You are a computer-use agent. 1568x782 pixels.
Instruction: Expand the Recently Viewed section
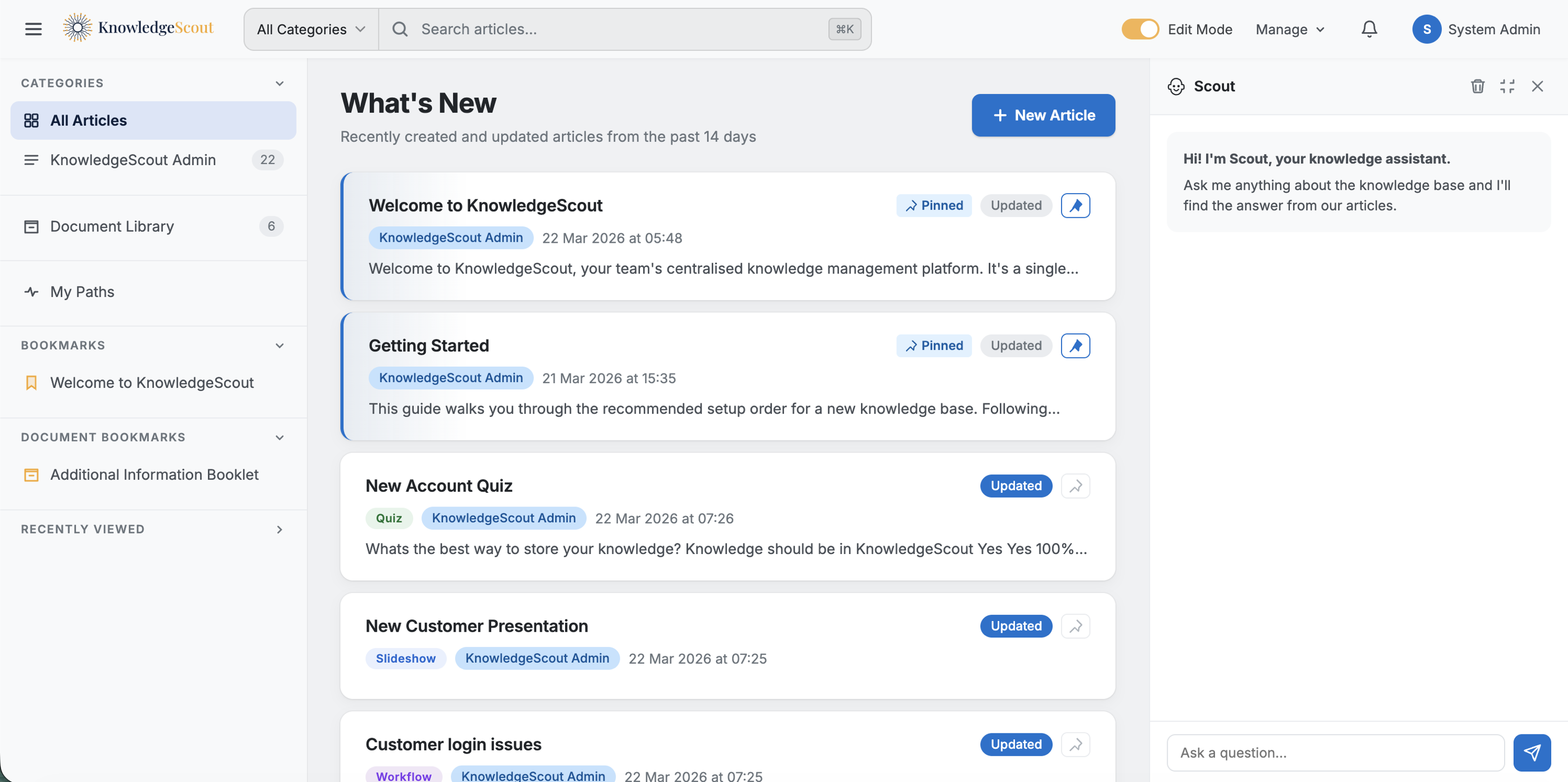pos(280,529)
